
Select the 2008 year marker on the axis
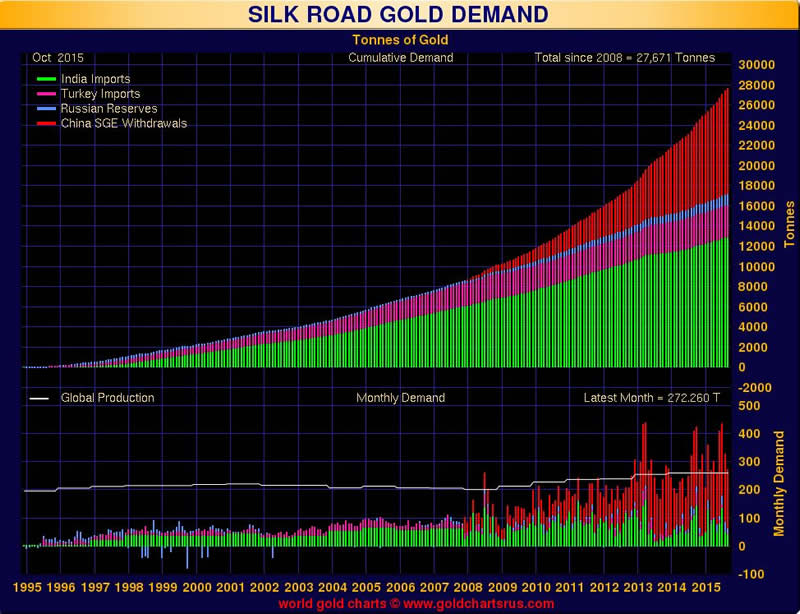(468, 588)
